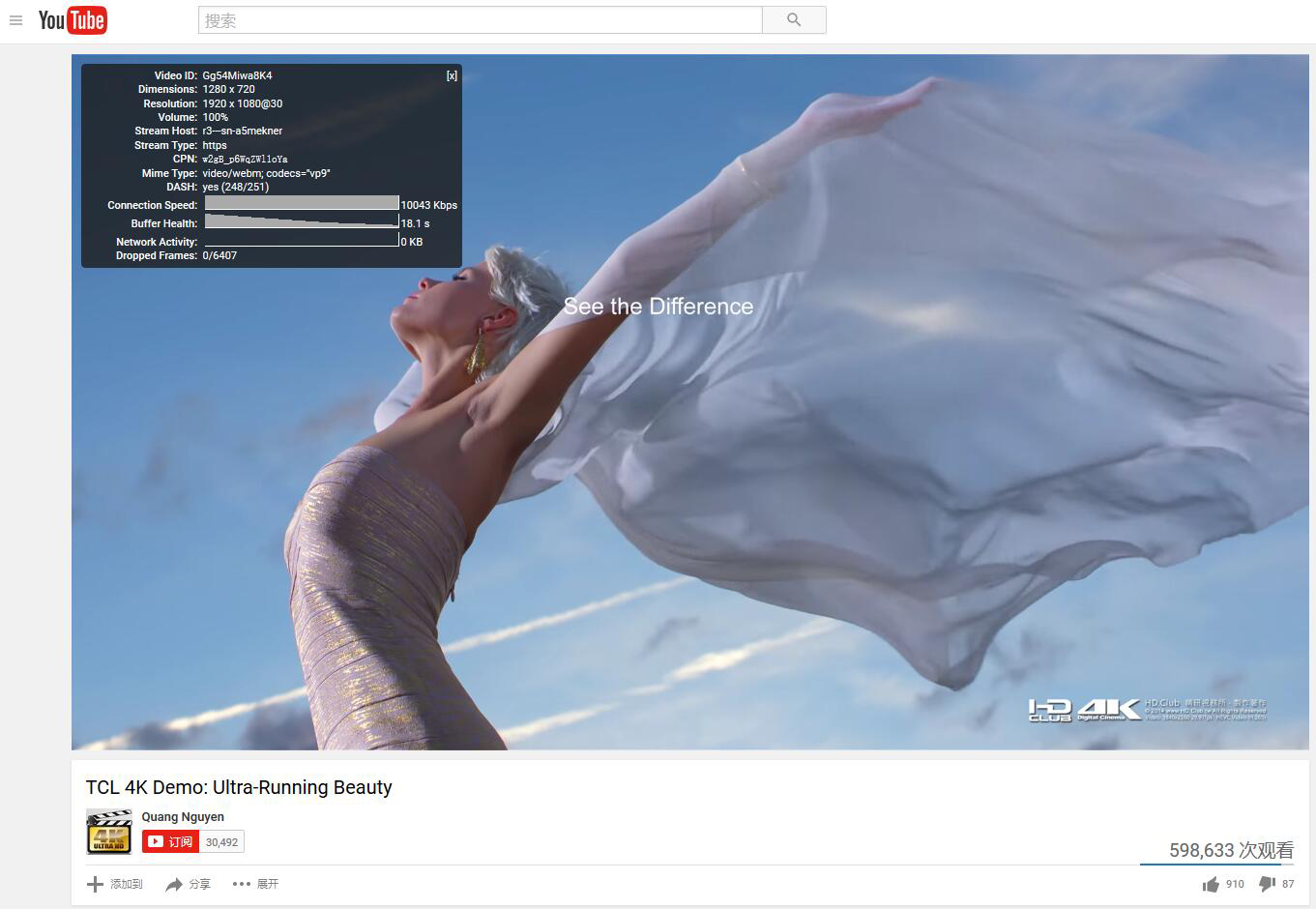This screenshot has width=1316, height=909.
Task: Click the YouTube logo
Action: click(x=73, y=20)
